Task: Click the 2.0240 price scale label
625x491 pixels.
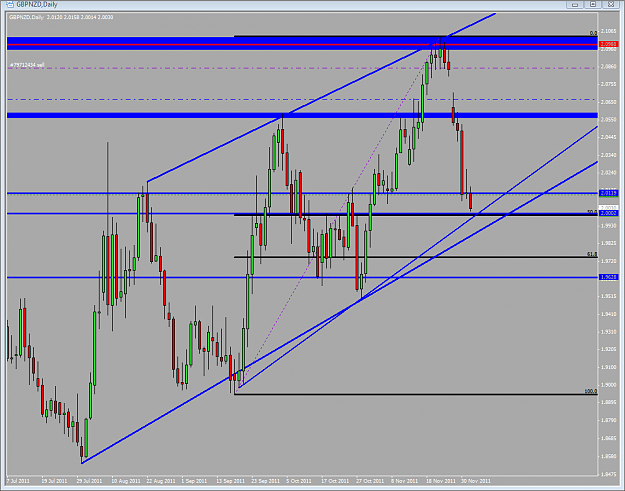Action: 609,173
